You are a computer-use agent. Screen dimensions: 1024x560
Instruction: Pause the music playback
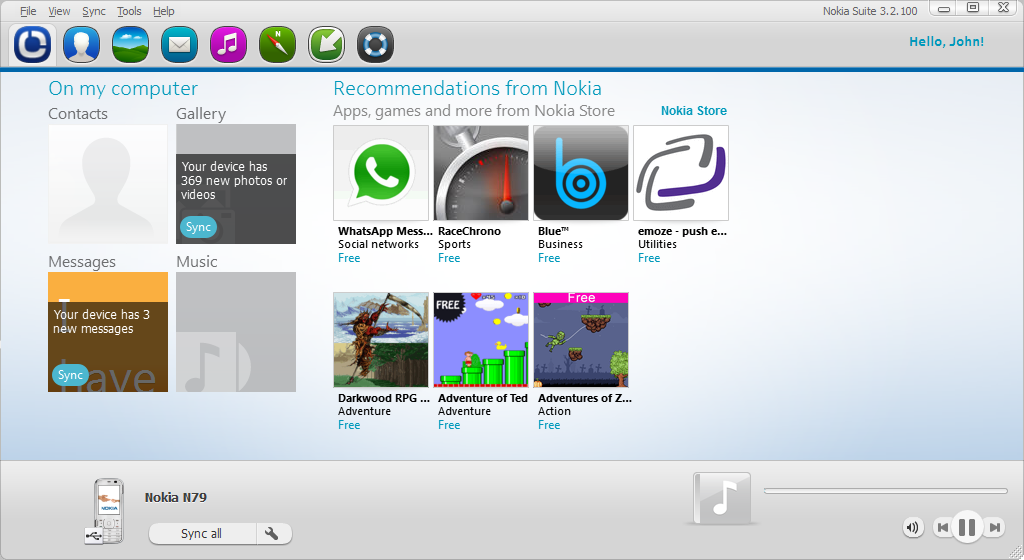coord(966,527)
